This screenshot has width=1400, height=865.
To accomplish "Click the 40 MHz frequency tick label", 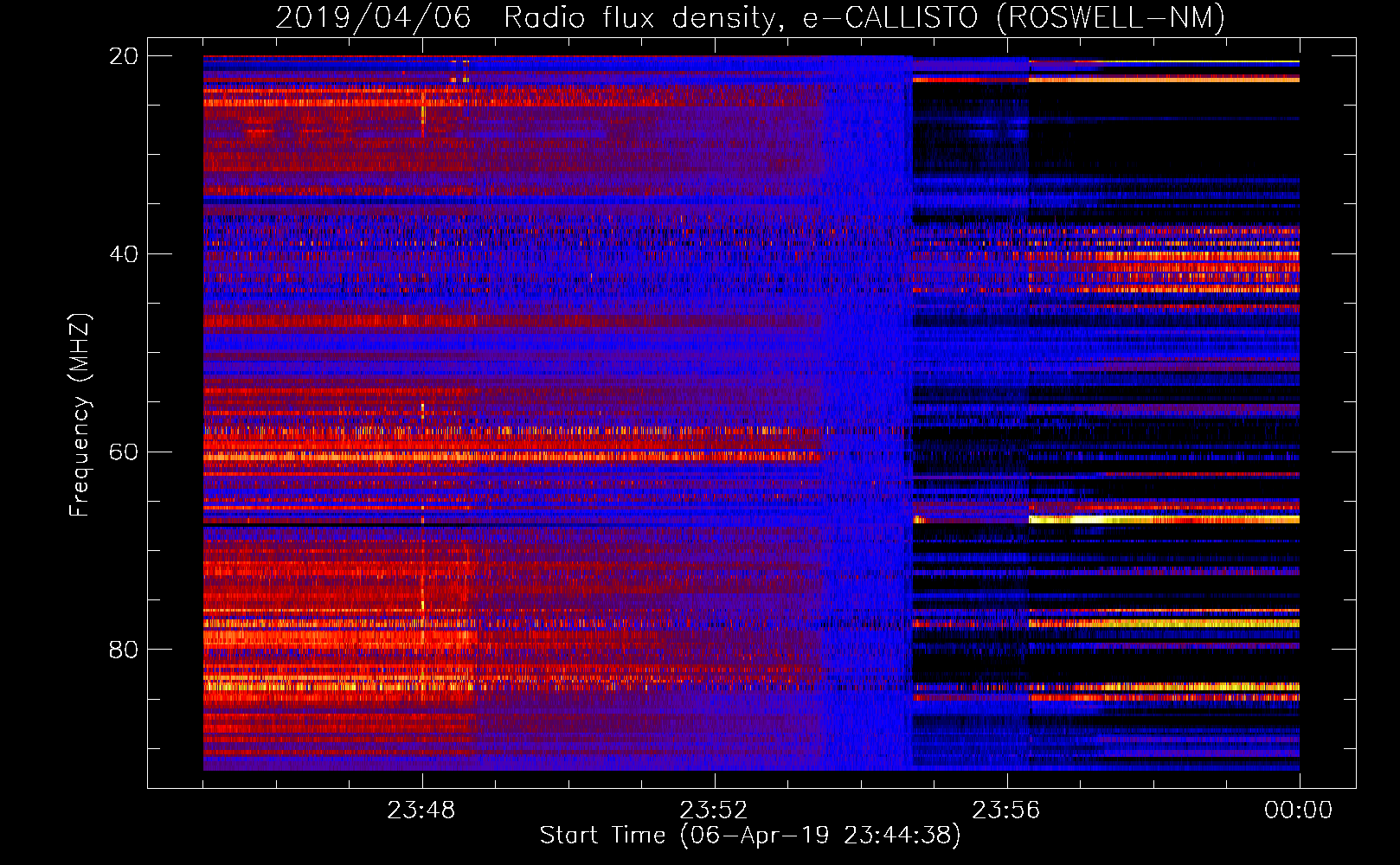I will click(124, 253).
